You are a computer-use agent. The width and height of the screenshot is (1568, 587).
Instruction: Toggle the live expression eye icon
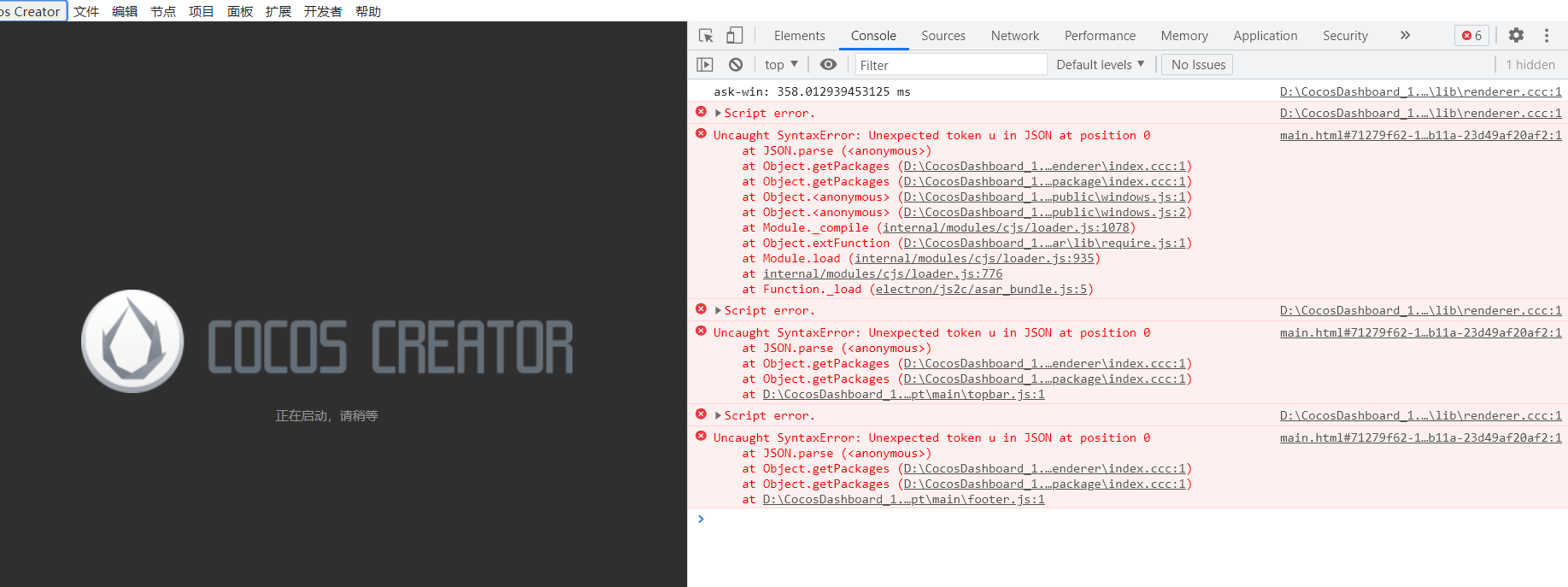pos(828,64)
